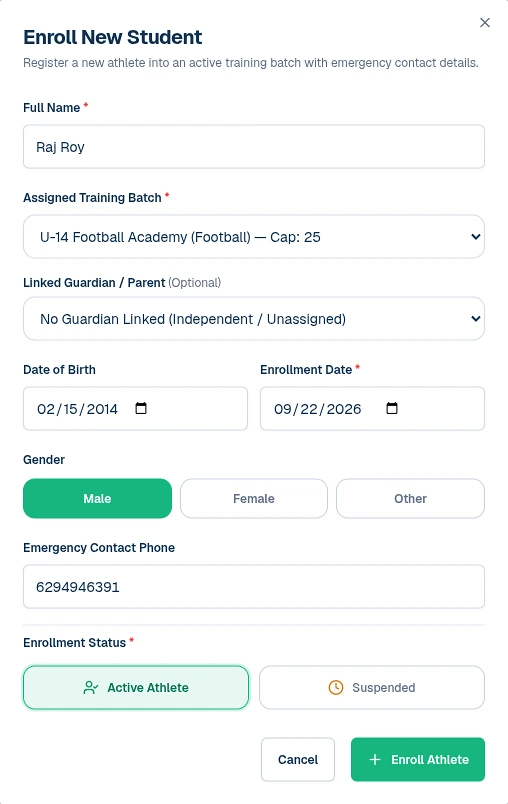508x804 pixels.
Task: Select Other gender option
Action: coord(410,498)
